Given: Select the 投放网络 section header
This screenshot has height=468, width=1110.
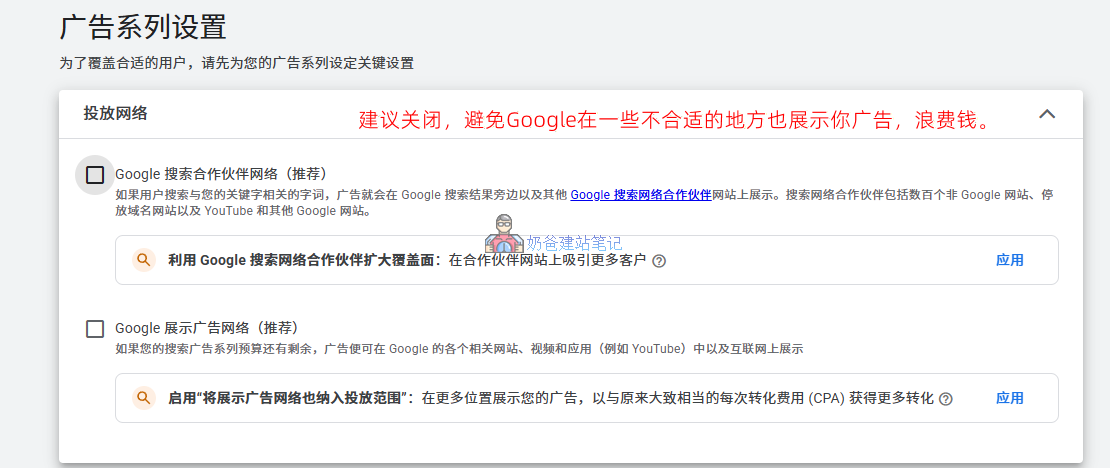Looking at the screenshot, I should [571, 114].
